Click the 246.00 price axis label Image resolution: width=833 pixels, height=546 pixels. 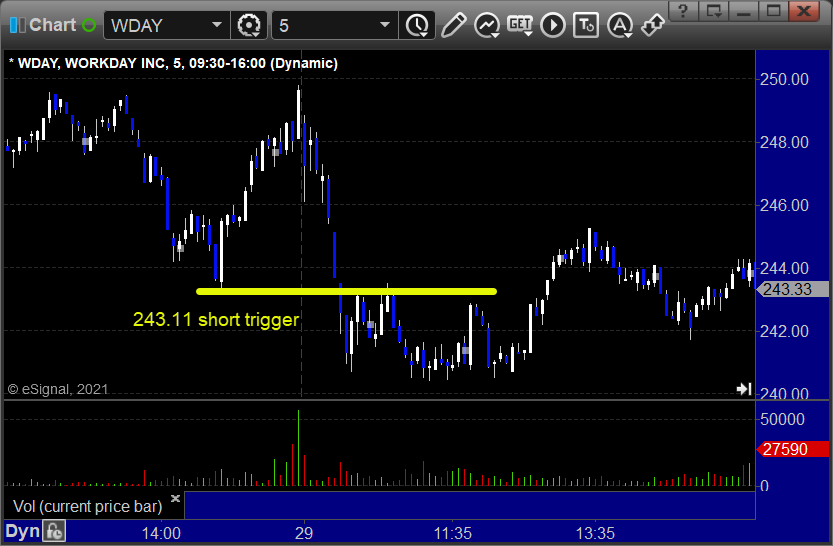click(x=784, y=205)
